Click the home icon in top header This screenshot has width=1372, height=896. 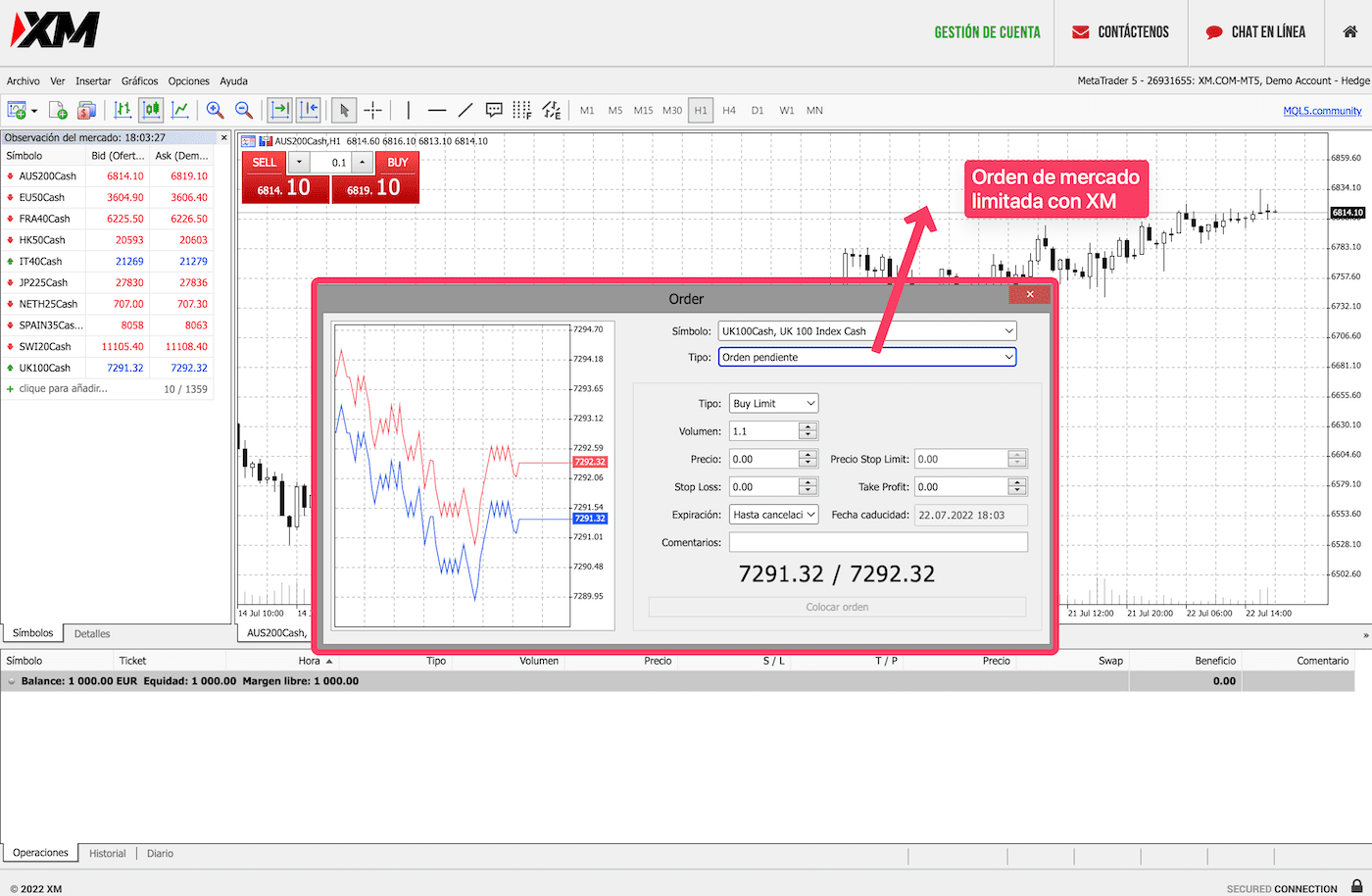(1350, 31)
